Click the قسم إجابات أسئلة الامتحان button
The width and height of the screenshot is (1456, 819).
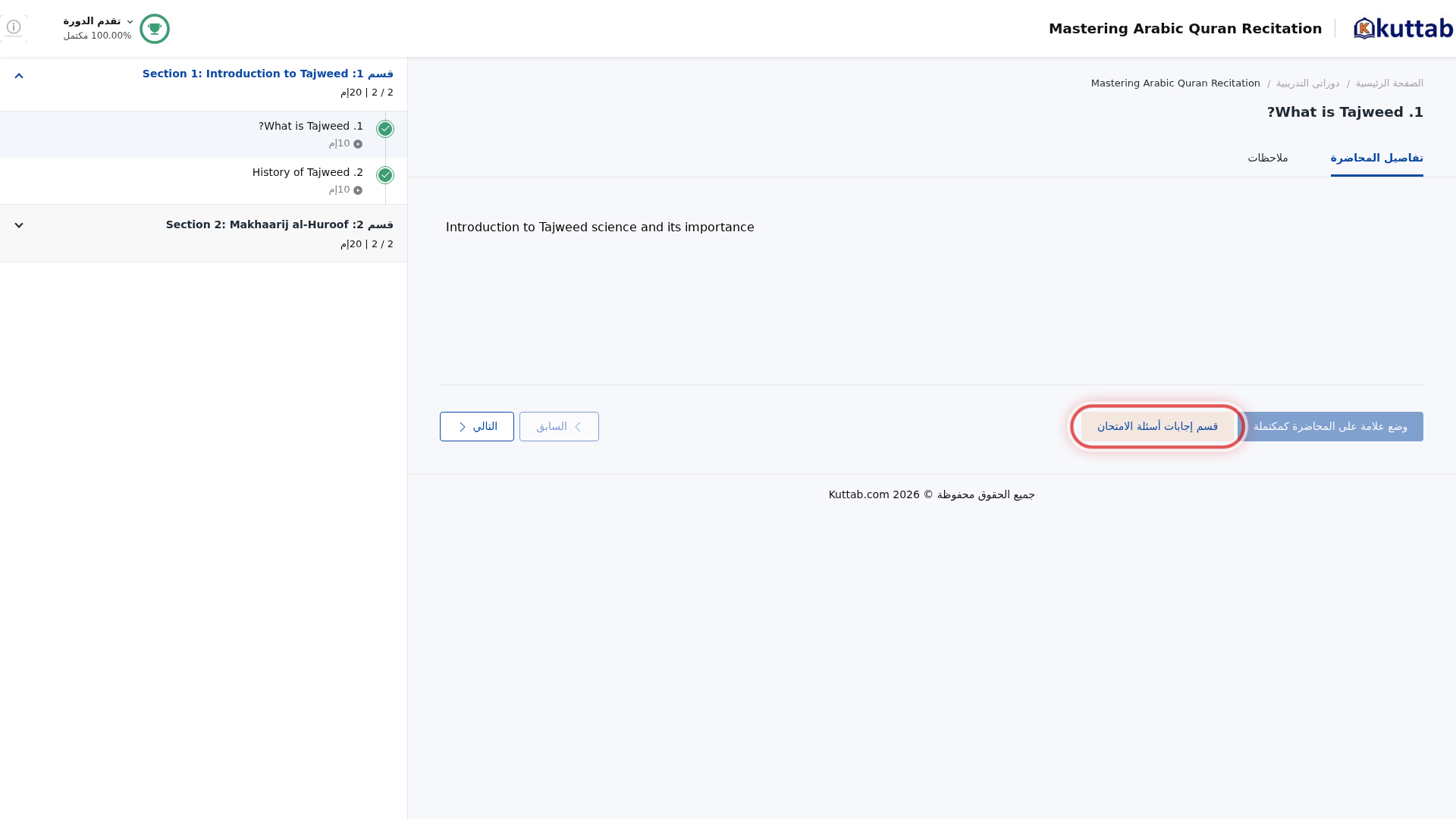[1157, 426]
